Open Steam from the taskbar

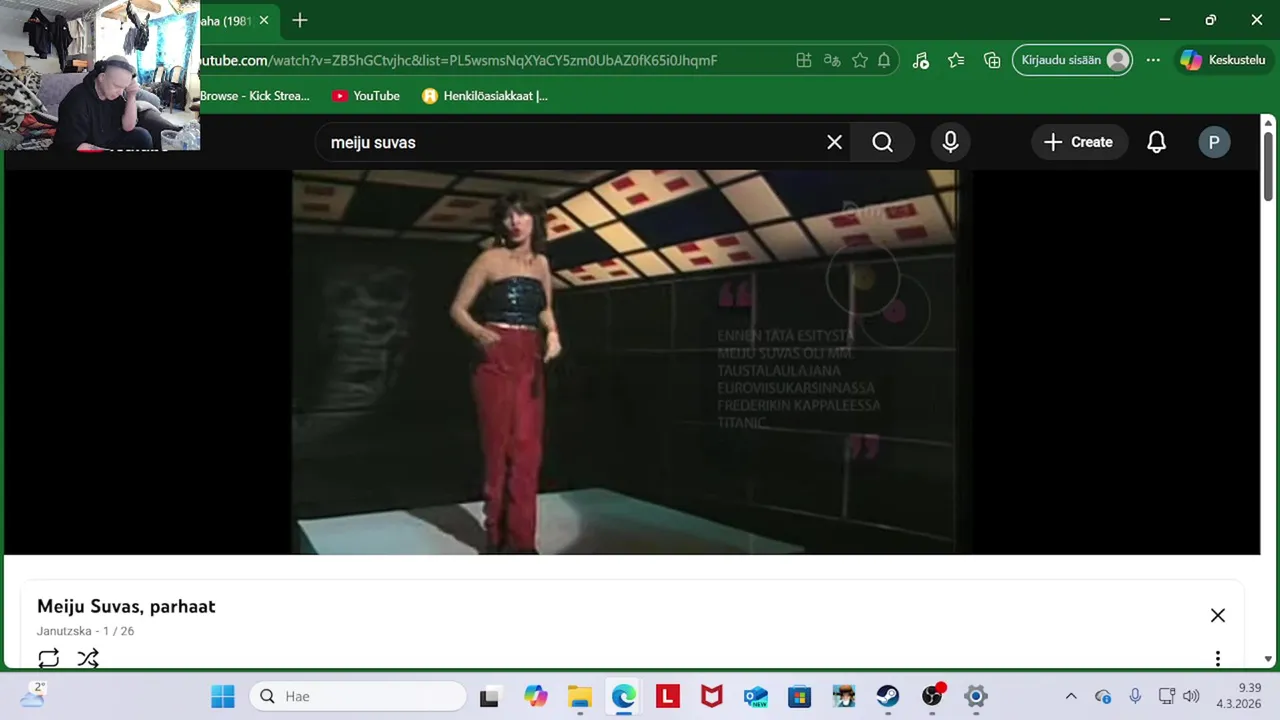pos(888,696)
